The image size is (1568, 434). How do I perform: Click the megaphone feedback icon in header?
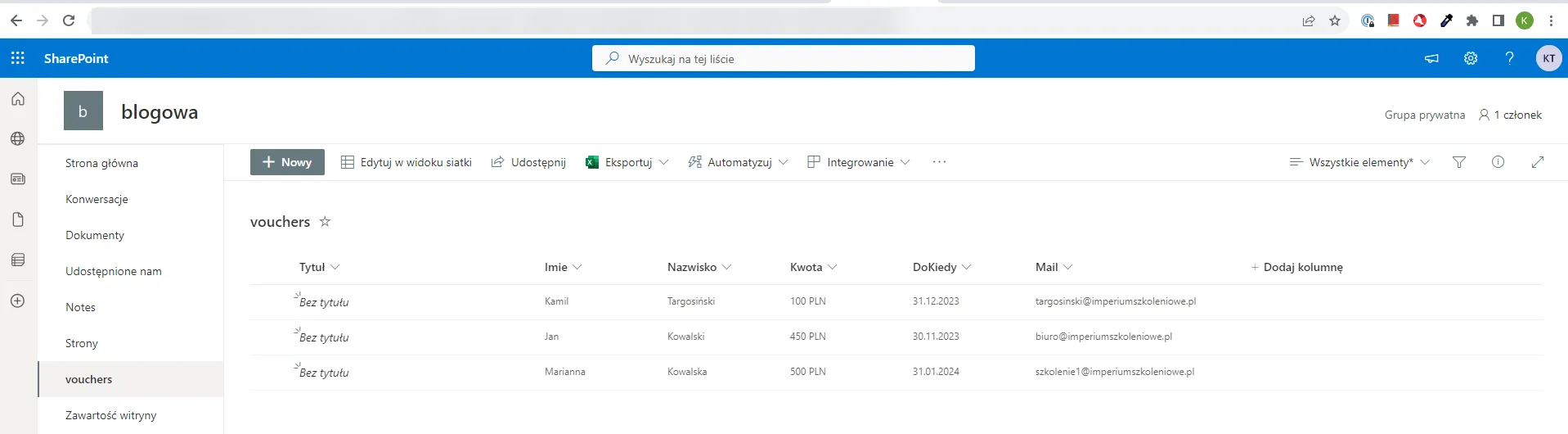pyautogui.click(x=1431, y=58)
